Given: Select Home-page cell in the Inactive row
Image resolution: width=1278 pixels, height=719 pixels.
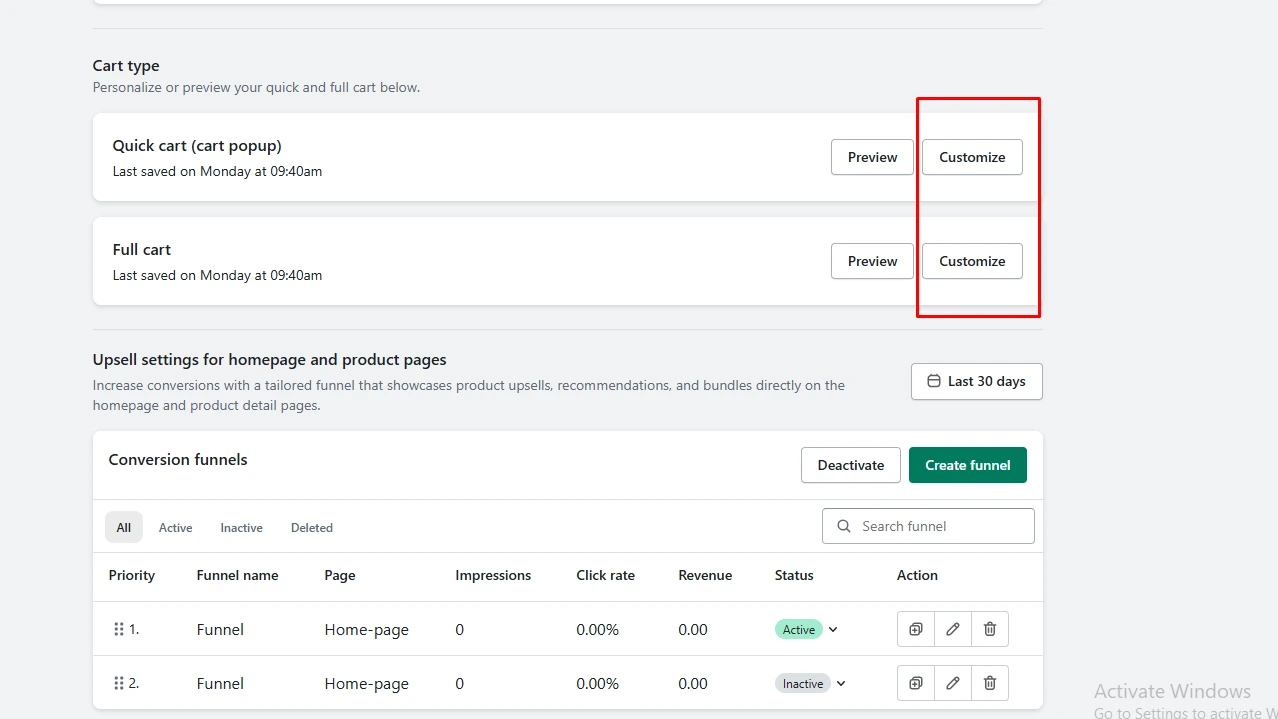Looking at the screenshot, I should coord(366,683).
